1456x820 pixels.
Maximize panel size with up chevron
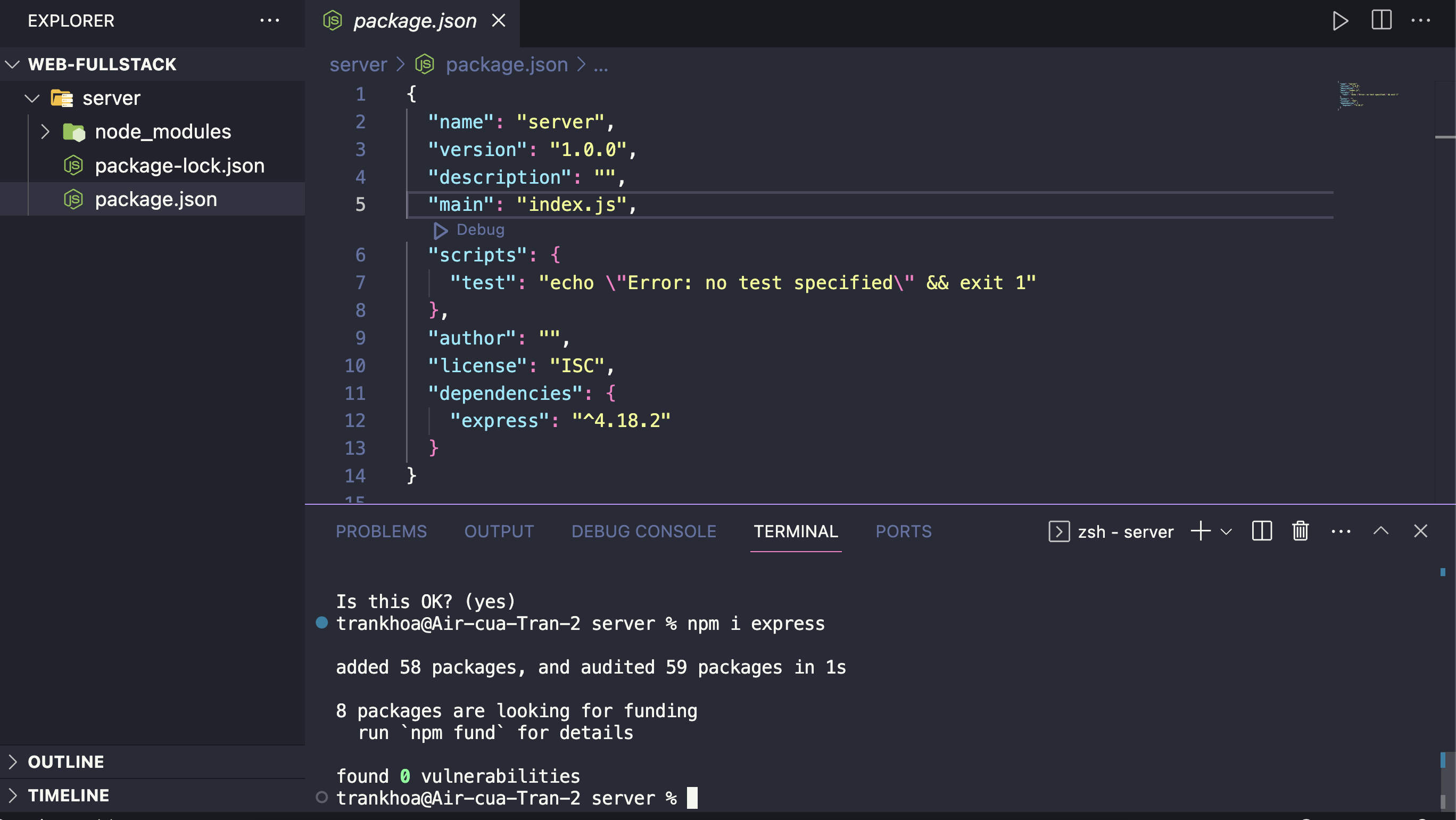(x=1380, y=531)
